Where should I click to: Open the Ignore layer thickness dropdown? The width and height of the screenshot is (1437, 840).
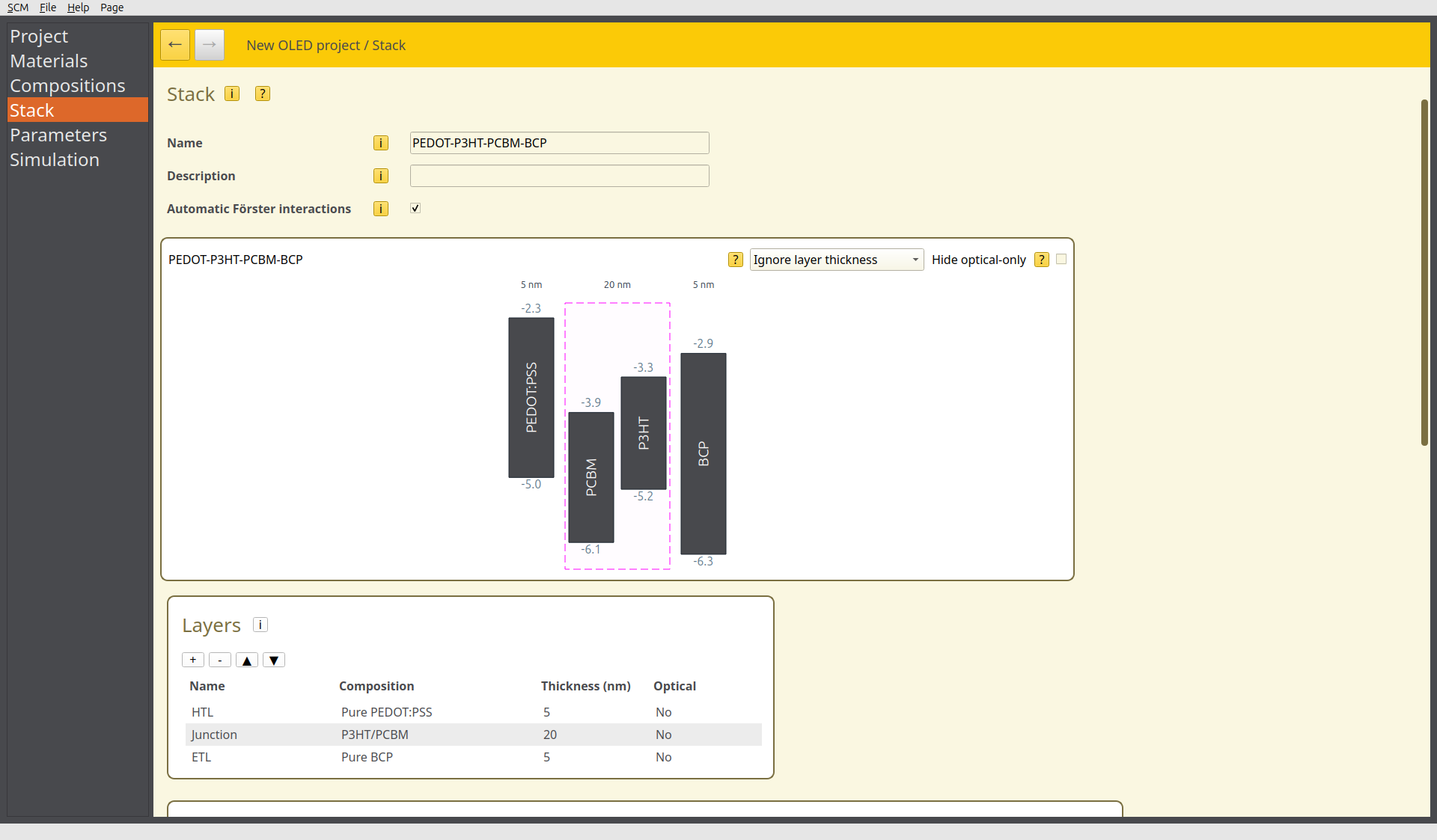[x=836, y=260]
